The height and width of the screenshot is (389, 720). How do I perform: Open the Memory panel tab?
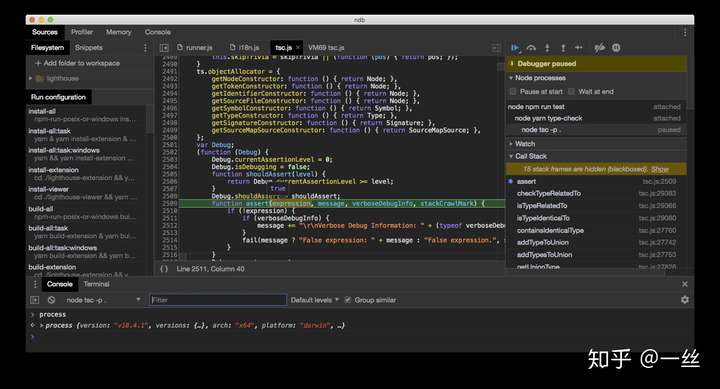coord(118,32)
